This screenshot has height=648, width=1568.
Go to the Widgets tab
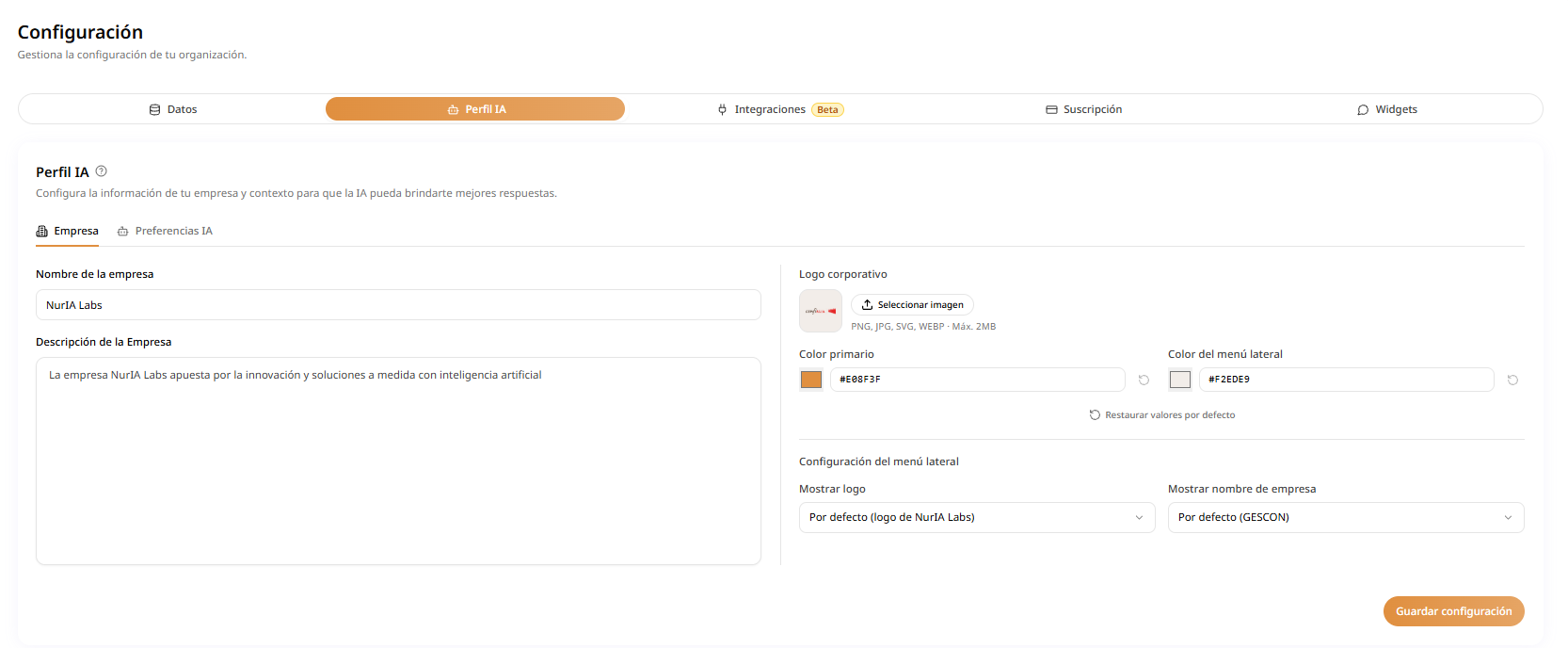[x=1387, y=109]
